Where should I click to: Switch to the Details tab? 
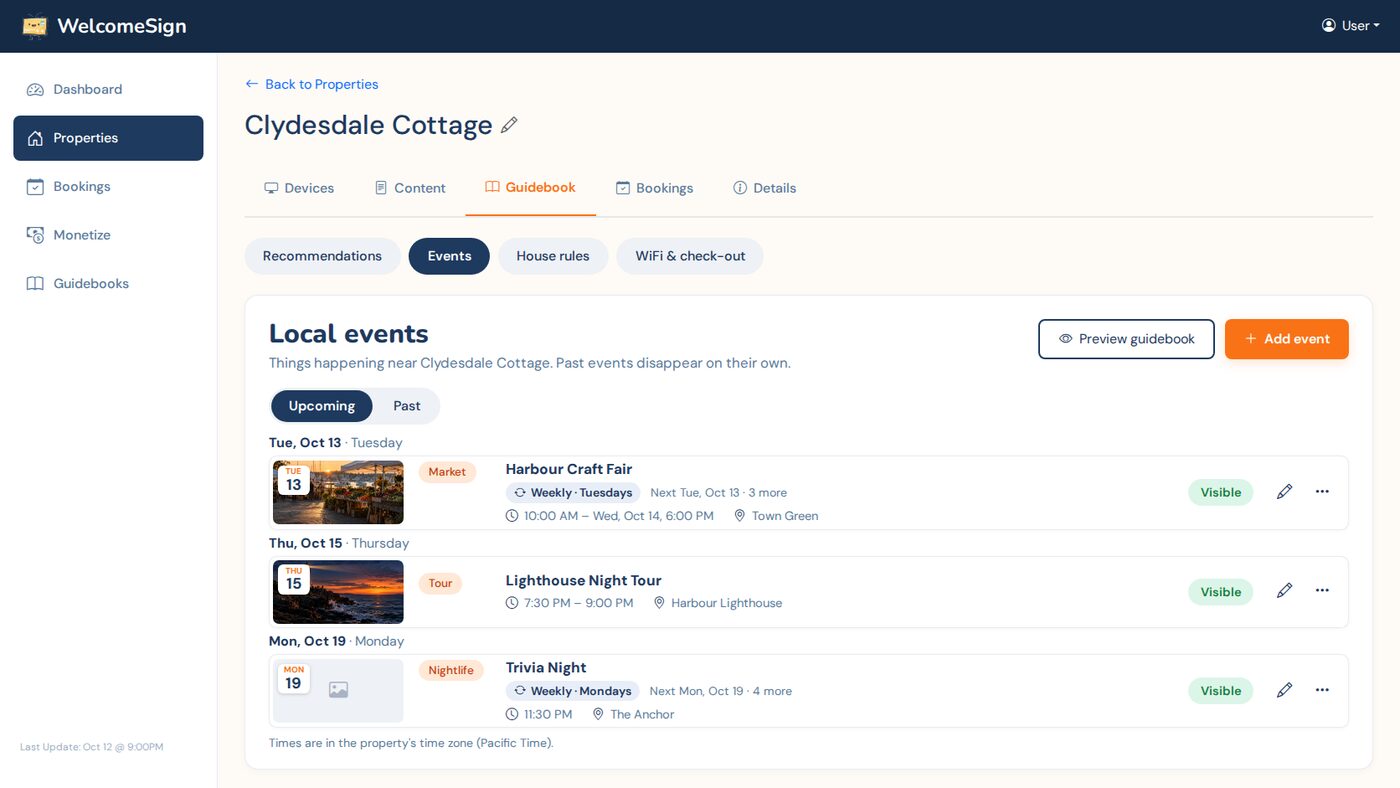(x=764, y=188)
